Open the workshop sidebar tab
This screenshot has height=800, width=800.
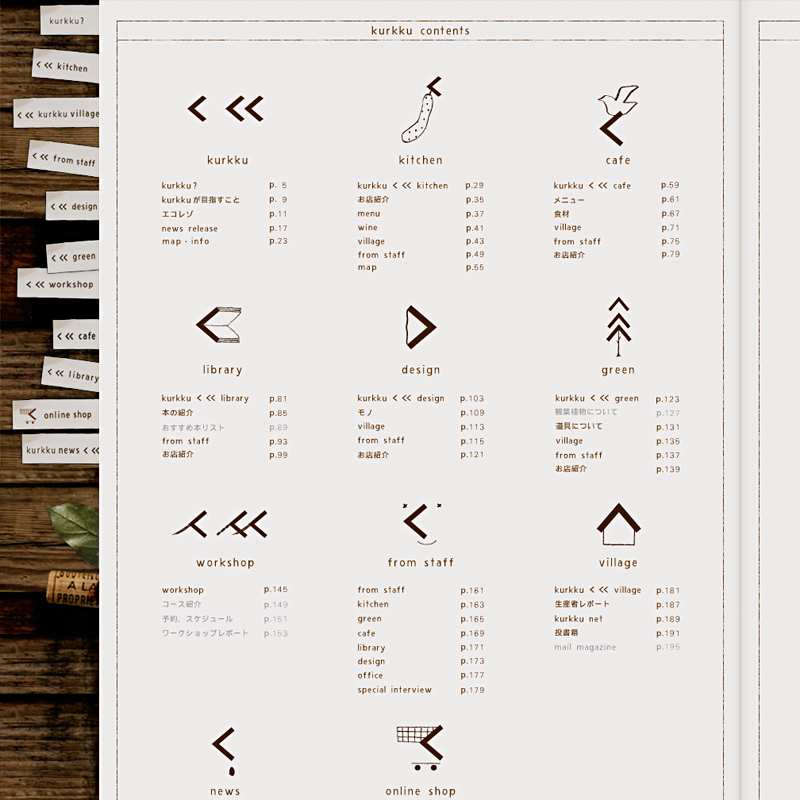click(58, 284)
